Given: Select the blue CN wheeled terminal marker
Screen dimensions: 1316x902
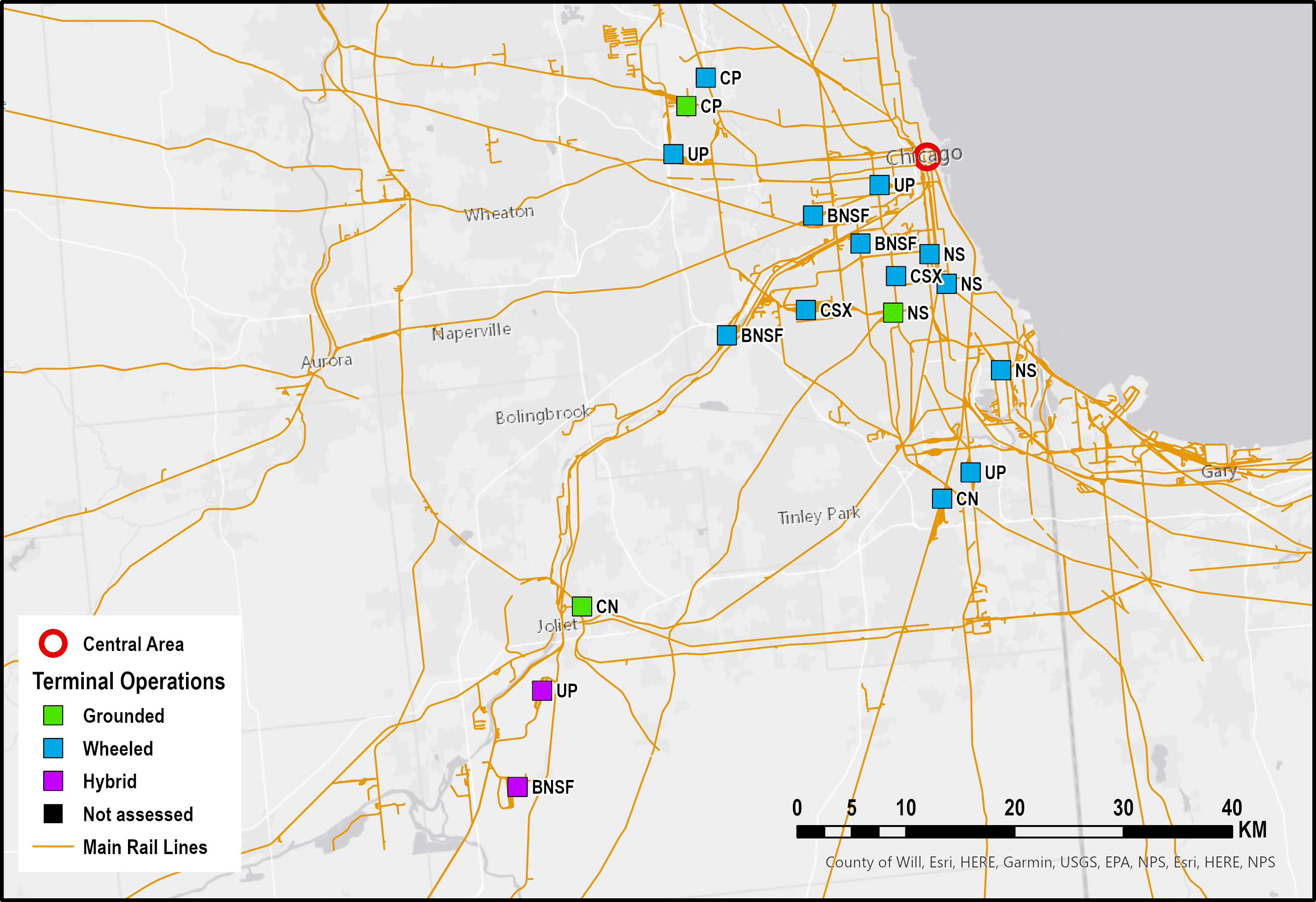Looking at the screenshot, I should coord(942,499).
